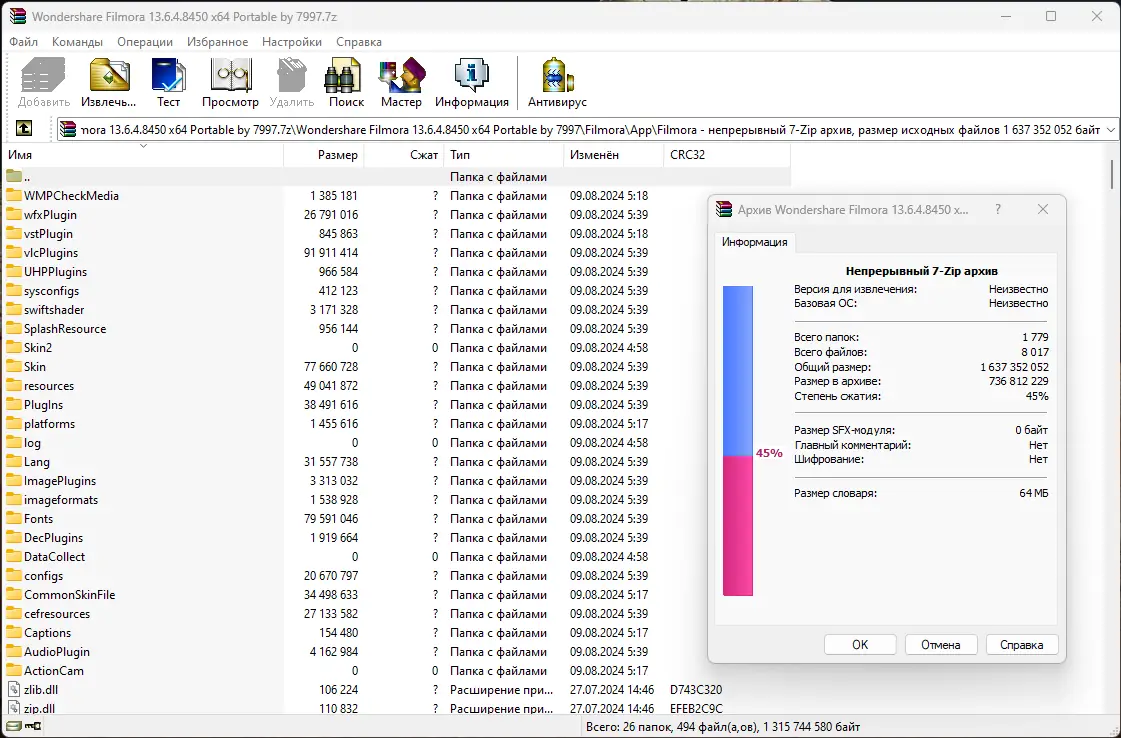Select the imageformats folder row
1121x738 pixels.
(397, 499)
